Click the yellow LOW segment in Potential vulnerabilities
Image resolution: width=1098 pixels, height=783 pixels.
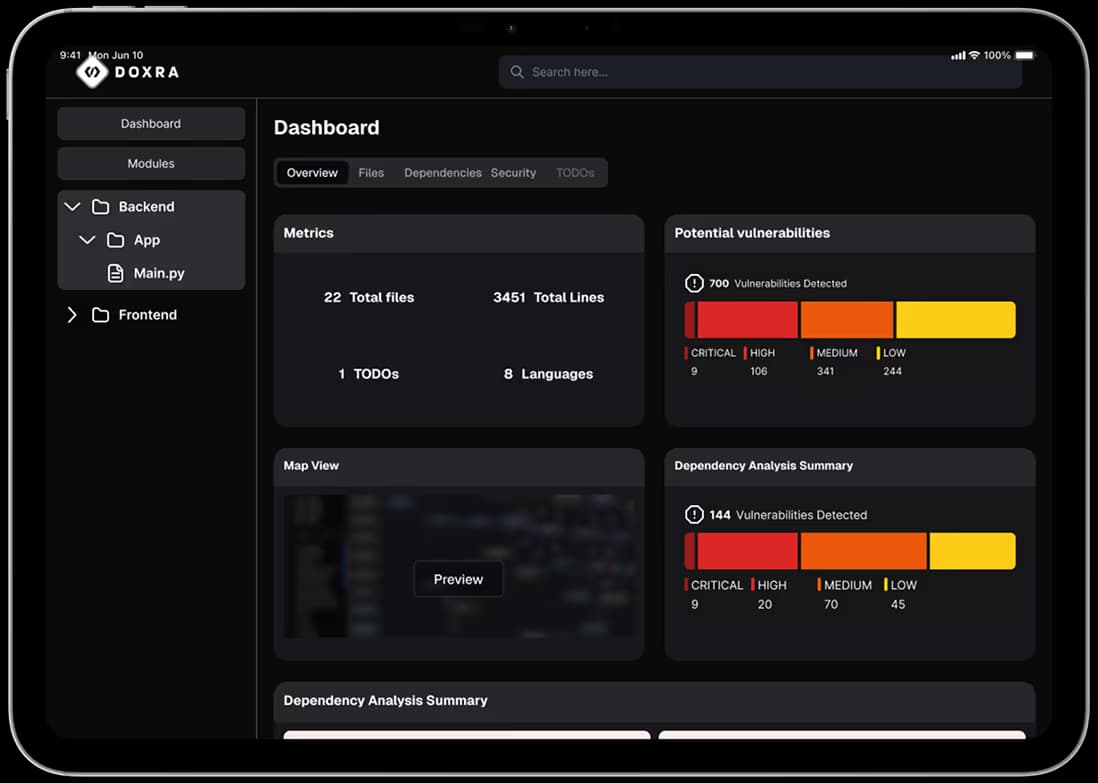tap(955, 320)
